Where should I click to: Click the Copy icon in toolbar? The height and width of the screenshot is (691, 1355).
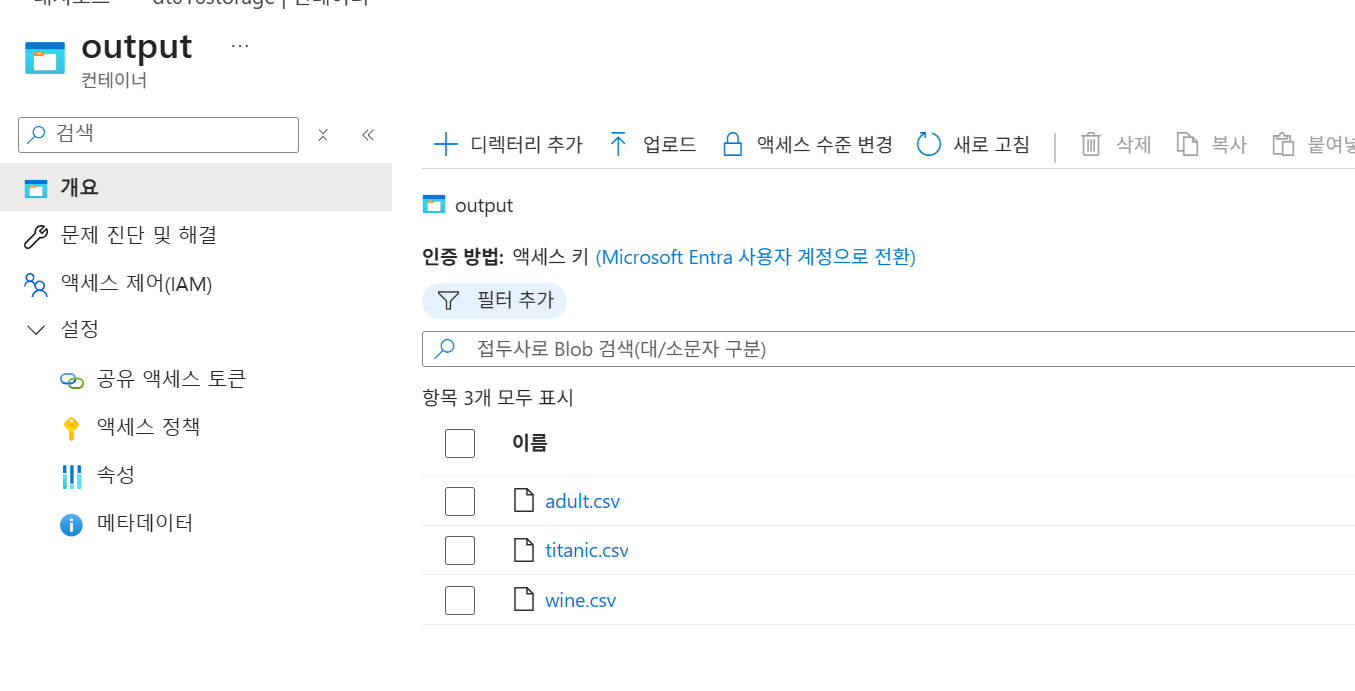click(1187, 145)
